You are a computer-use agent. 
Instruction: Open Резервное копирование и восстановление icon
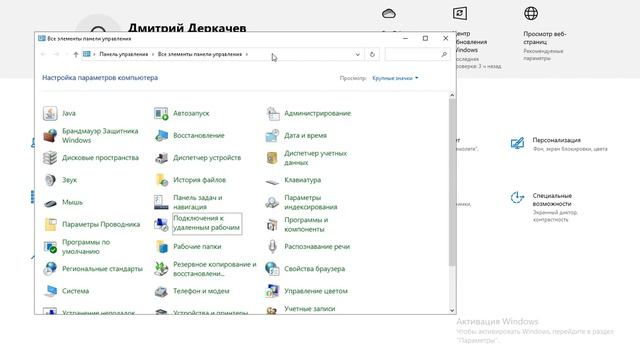[x=161, y=269]
